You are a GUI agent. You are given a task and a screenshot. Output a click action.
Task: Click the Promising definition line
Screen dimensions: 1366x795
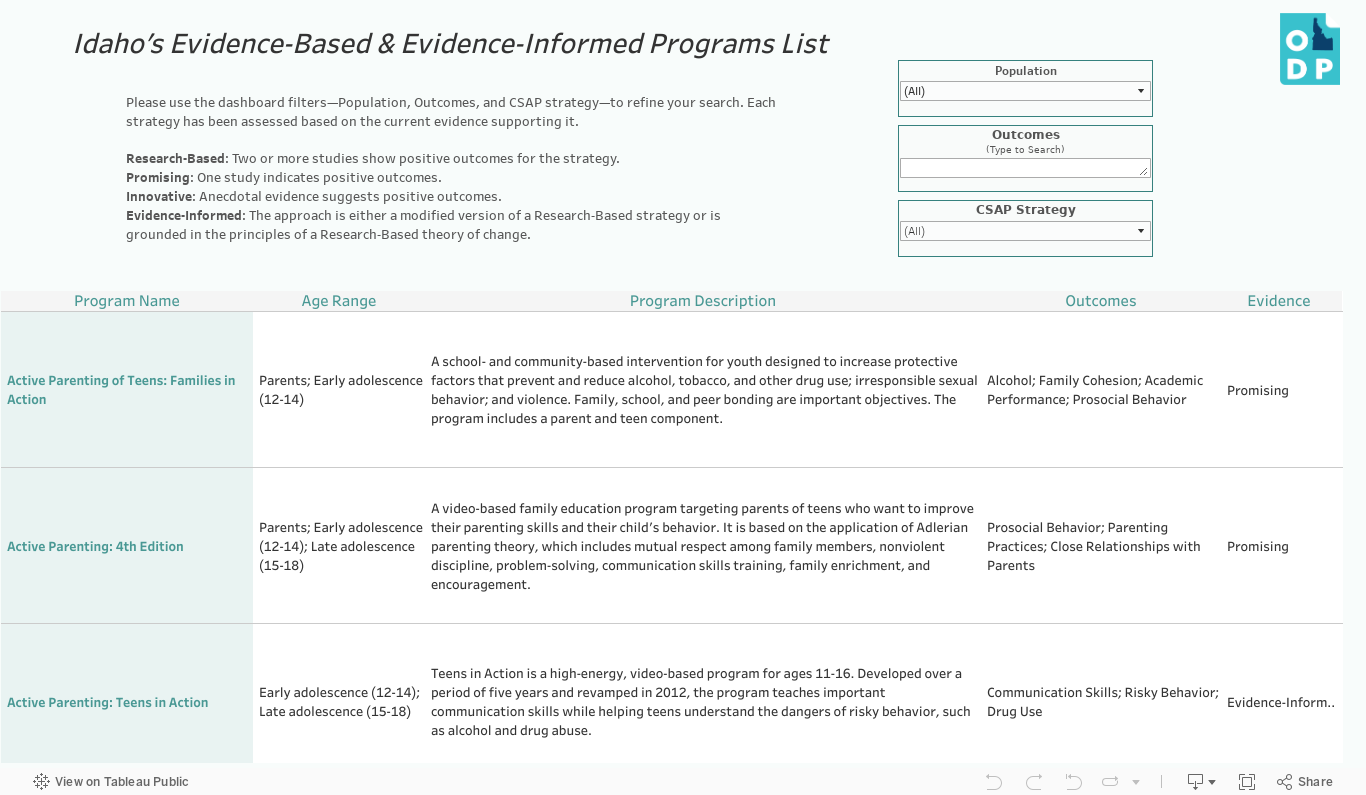click(283, 178)
